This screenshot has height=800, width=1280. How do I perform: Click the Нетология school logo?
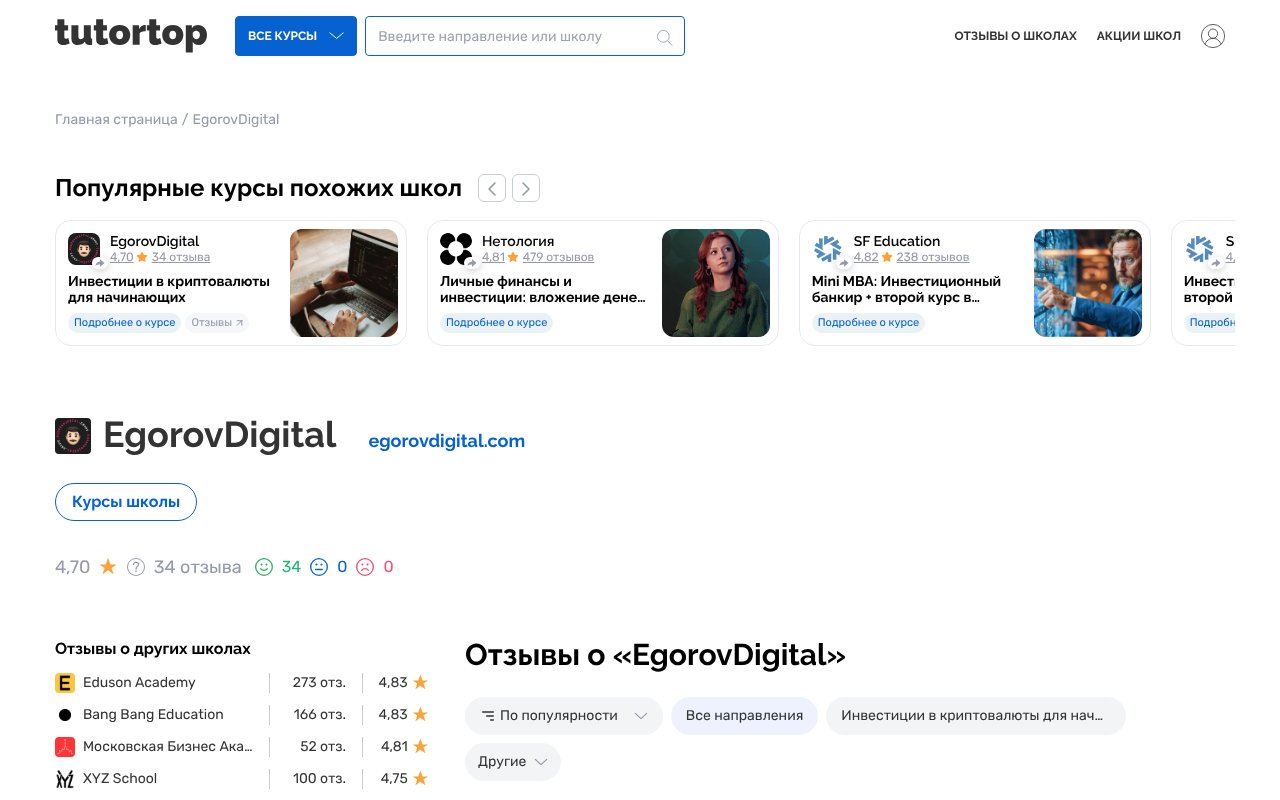(x=456, y=248)
